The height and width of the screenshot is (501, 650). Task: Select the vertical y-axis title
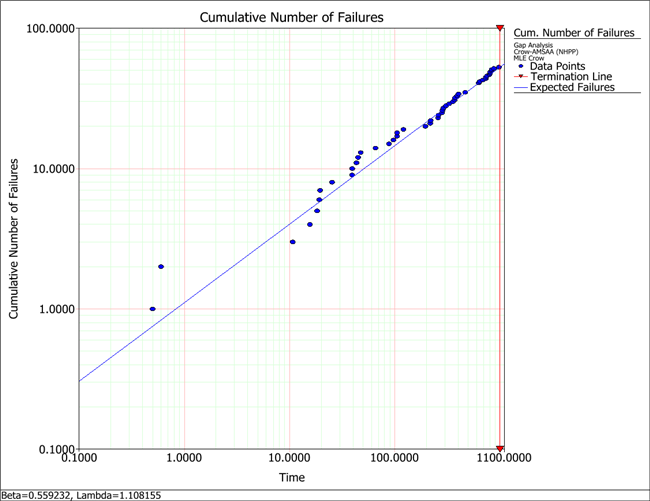tap(13, 240)
